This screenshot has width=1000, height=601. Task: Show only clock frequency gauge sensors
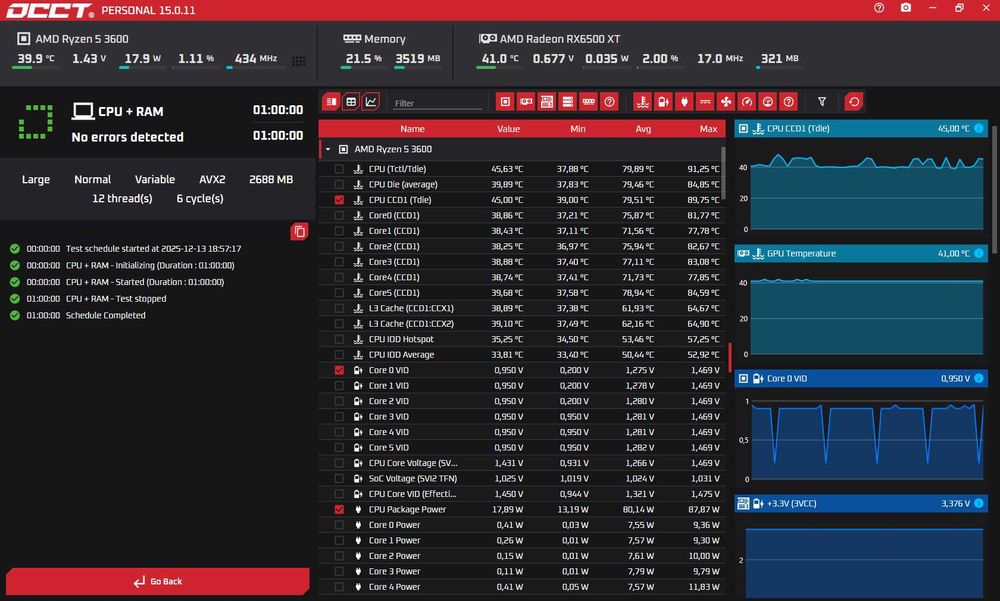(x=747, y=101)
